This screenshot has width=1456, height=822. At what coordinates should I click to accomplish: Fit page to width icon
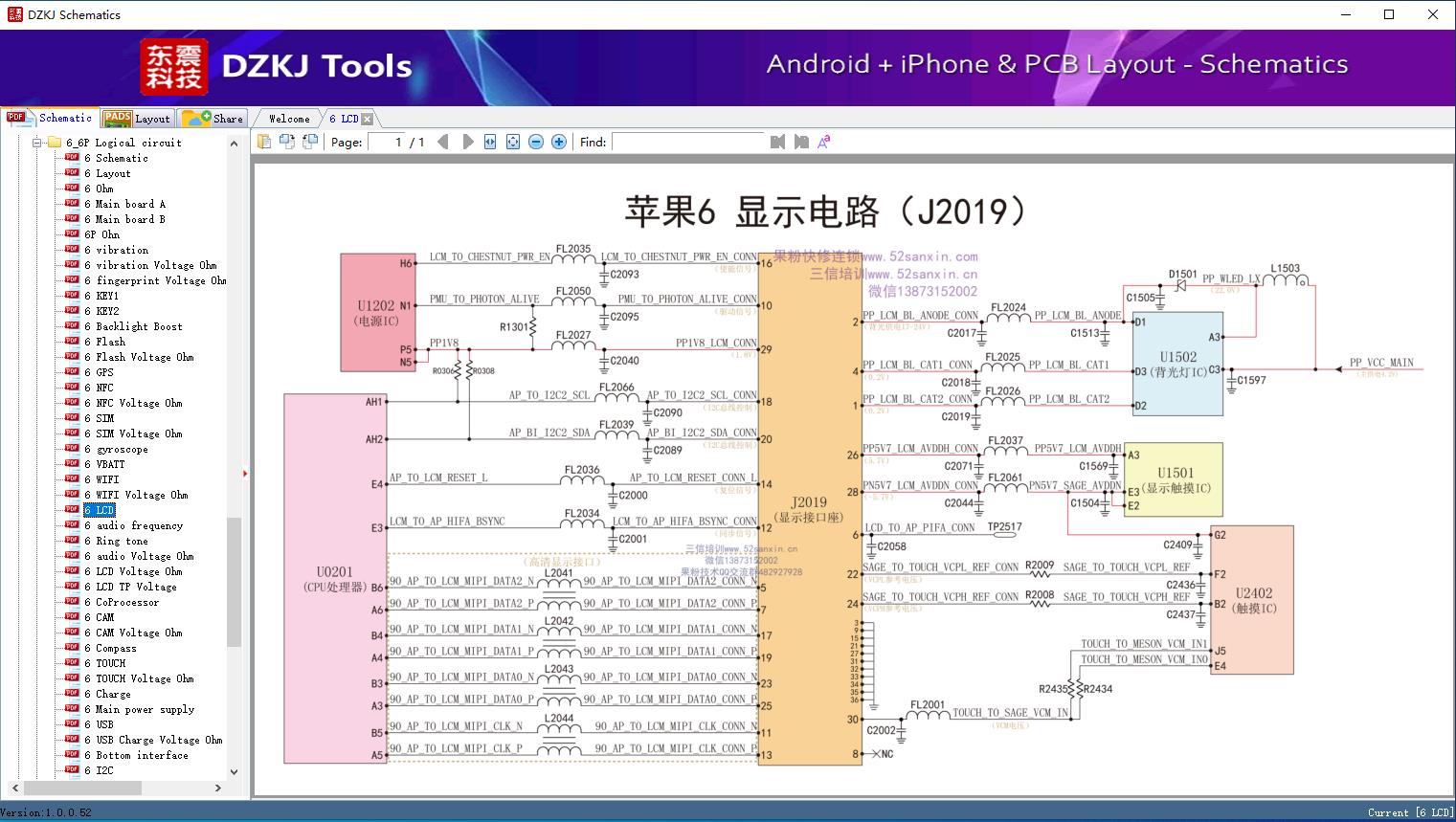point(490,142)
